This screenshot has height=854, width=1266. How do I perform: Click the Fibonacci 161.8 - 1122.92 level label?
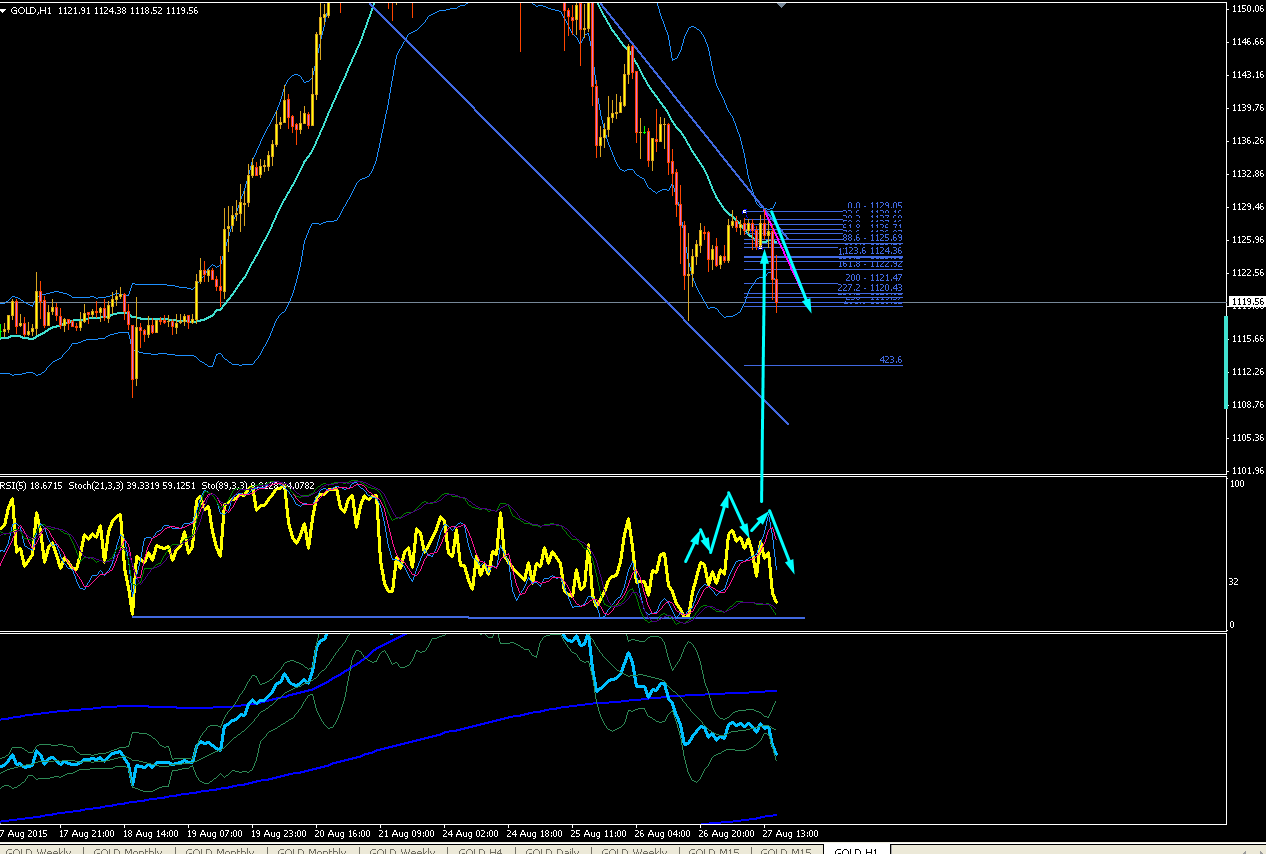pos(870,264)
